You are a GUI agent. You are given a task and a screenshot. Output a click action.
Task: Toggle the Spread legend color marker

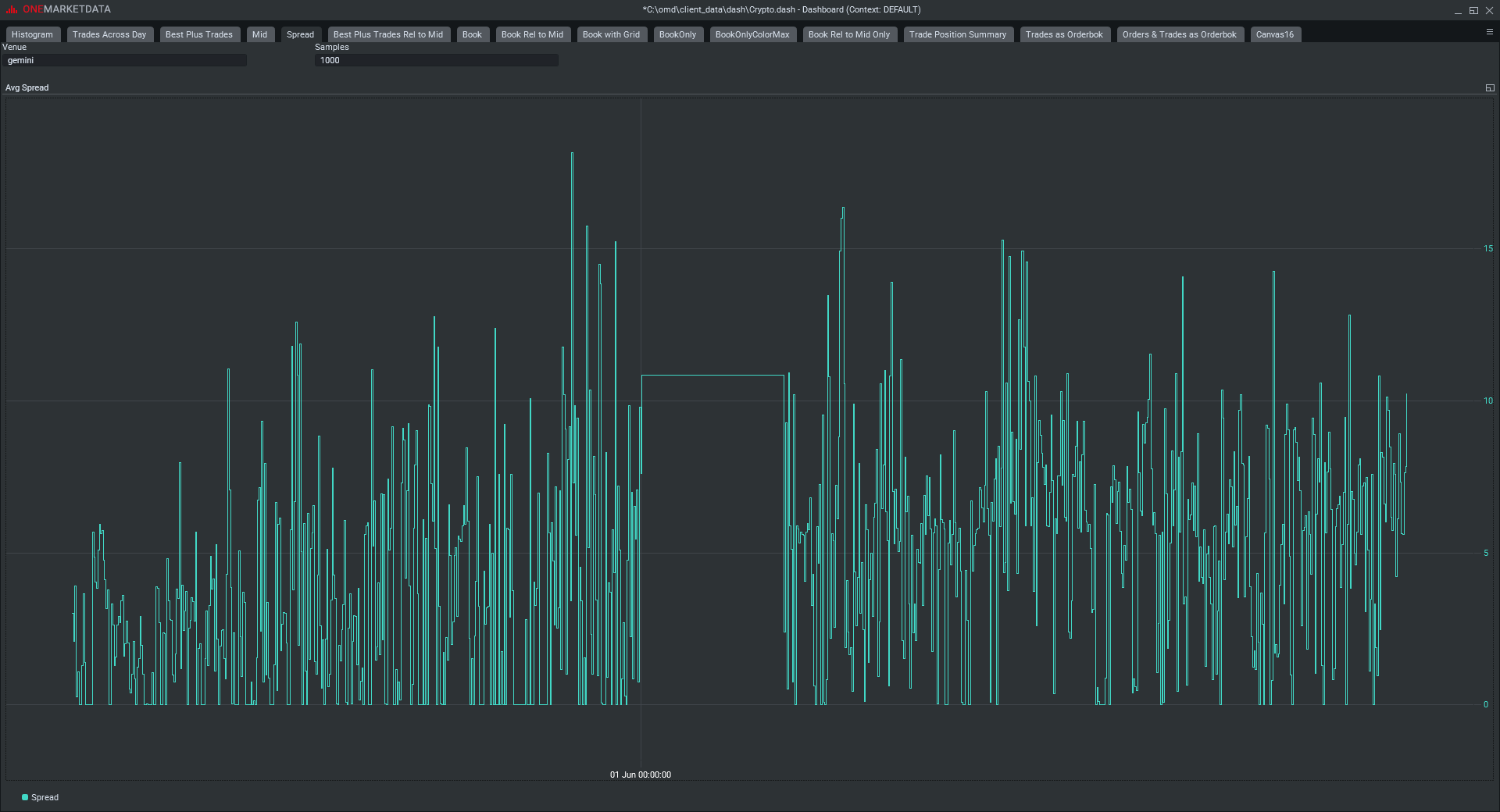click(25, 797)
